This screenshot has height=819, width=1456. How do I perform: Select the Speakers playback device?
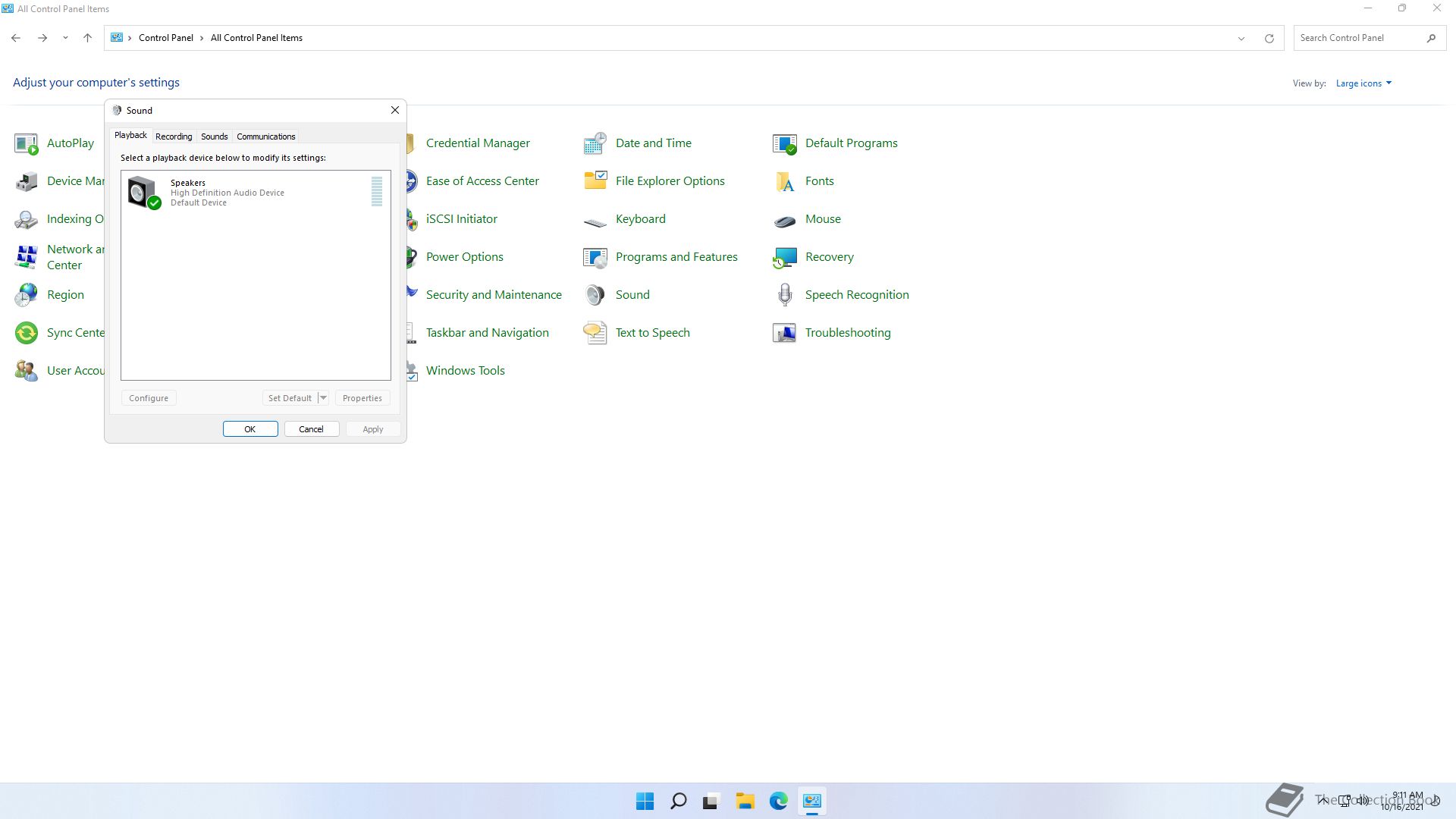click(x=227, y=193)
